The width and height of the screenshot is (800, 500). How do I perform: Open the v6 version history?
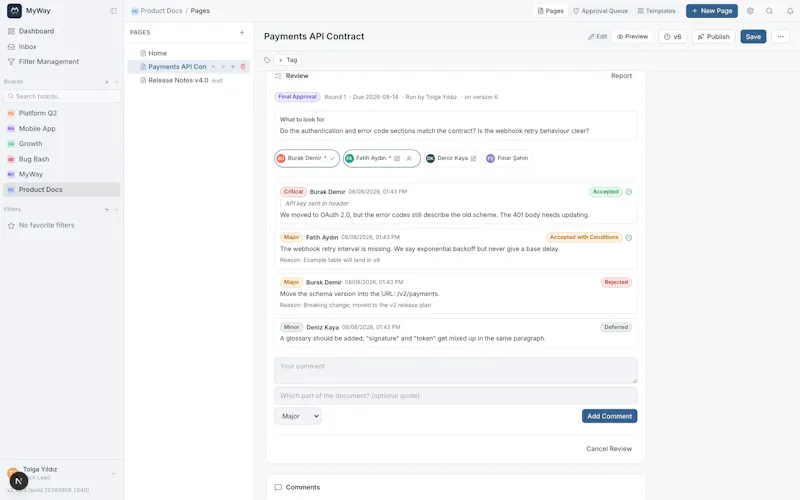tap(672, 37)
